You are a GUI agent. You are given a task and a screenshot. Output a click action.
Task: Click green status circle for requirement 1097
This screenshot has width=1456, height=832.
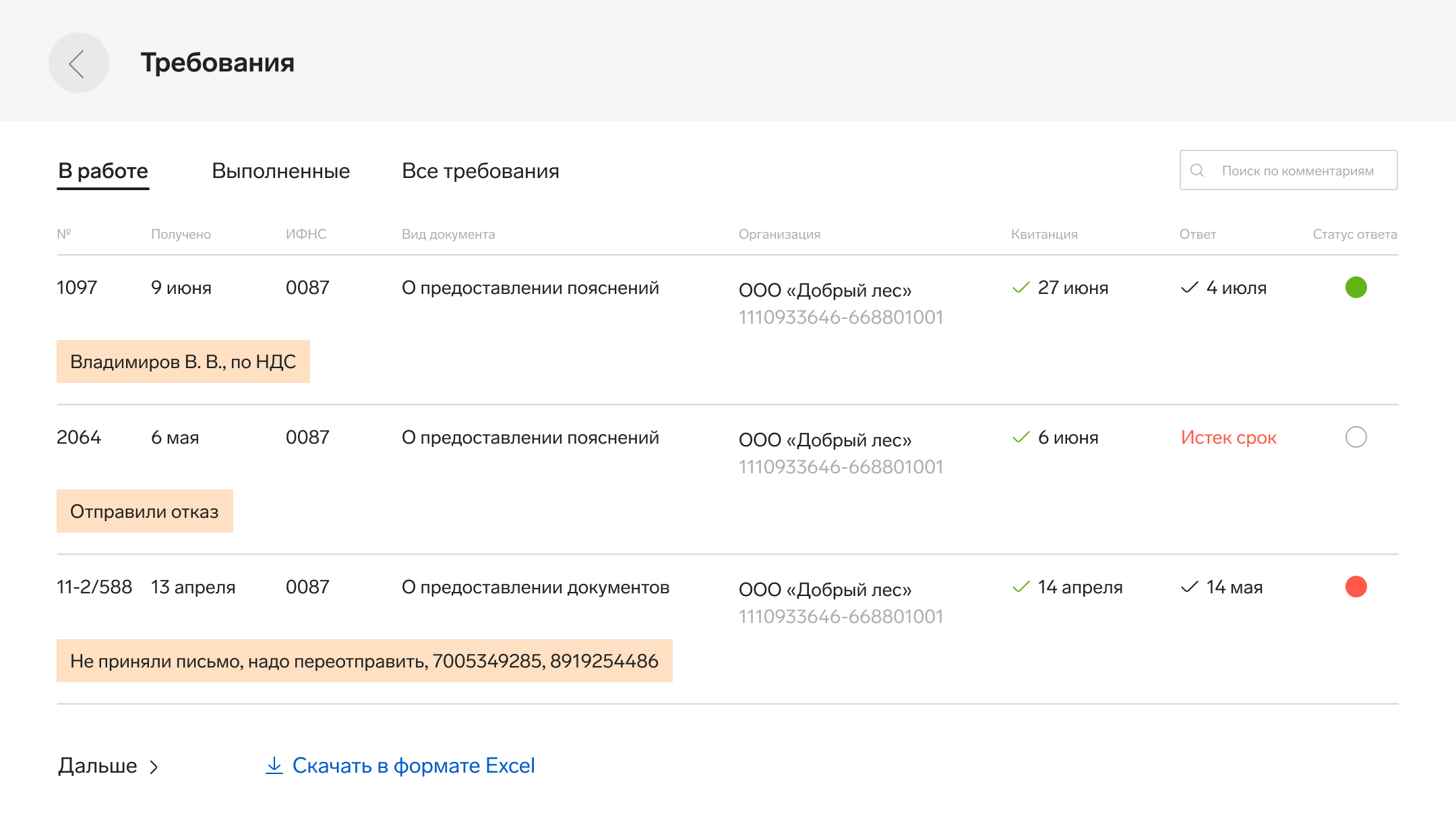pyautogui.click(x=1356, y=288)
